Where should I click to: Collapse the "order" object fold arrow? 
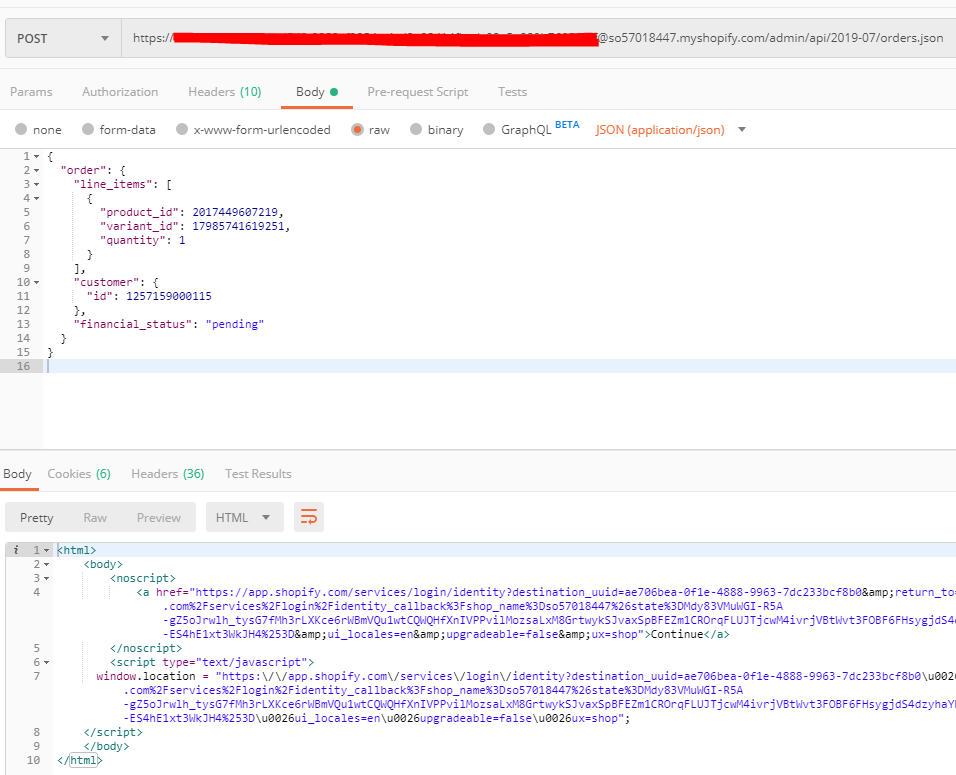(x=37, y=171)
